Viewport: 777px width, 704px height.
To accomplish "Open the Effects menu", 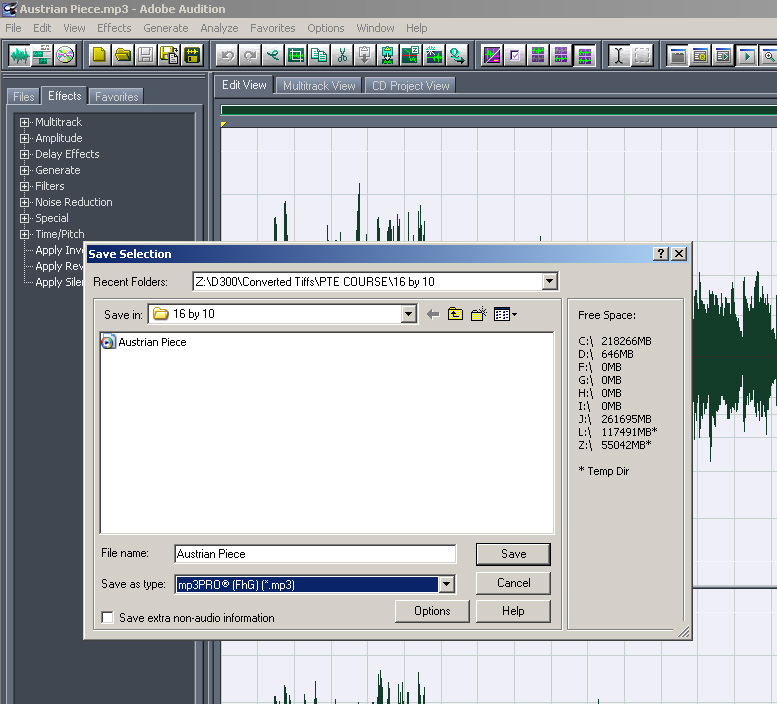I will click(x=114, y=28).
